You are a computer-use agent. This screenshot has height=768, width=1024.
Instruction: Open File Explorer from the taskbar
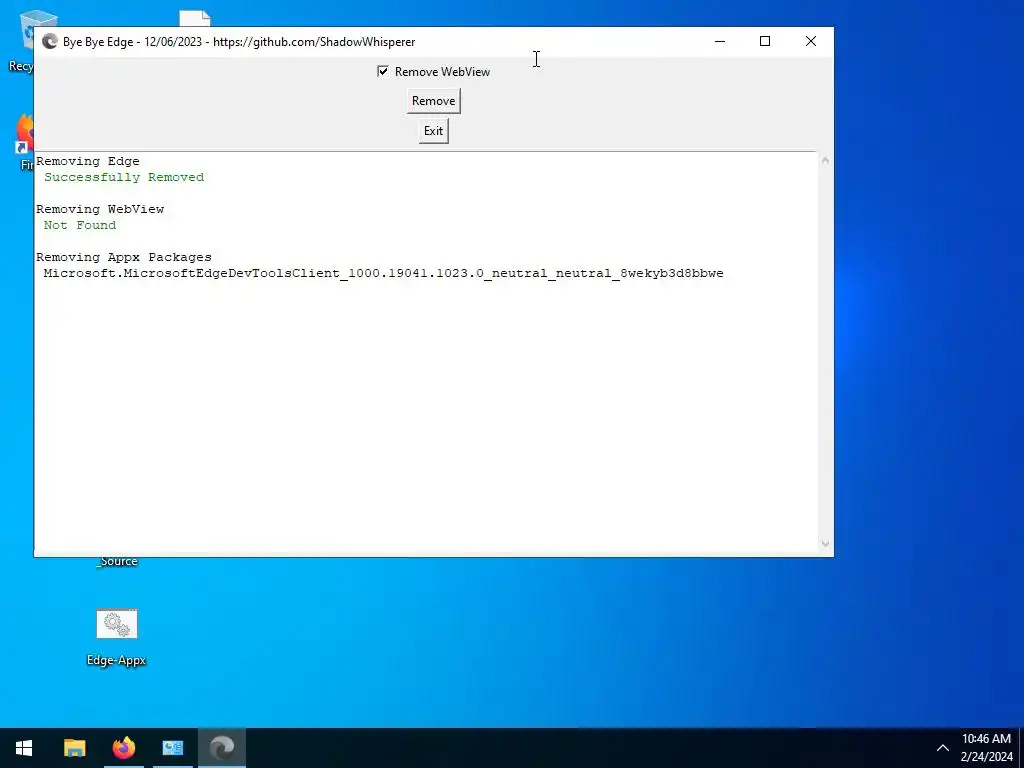(74, 748)
